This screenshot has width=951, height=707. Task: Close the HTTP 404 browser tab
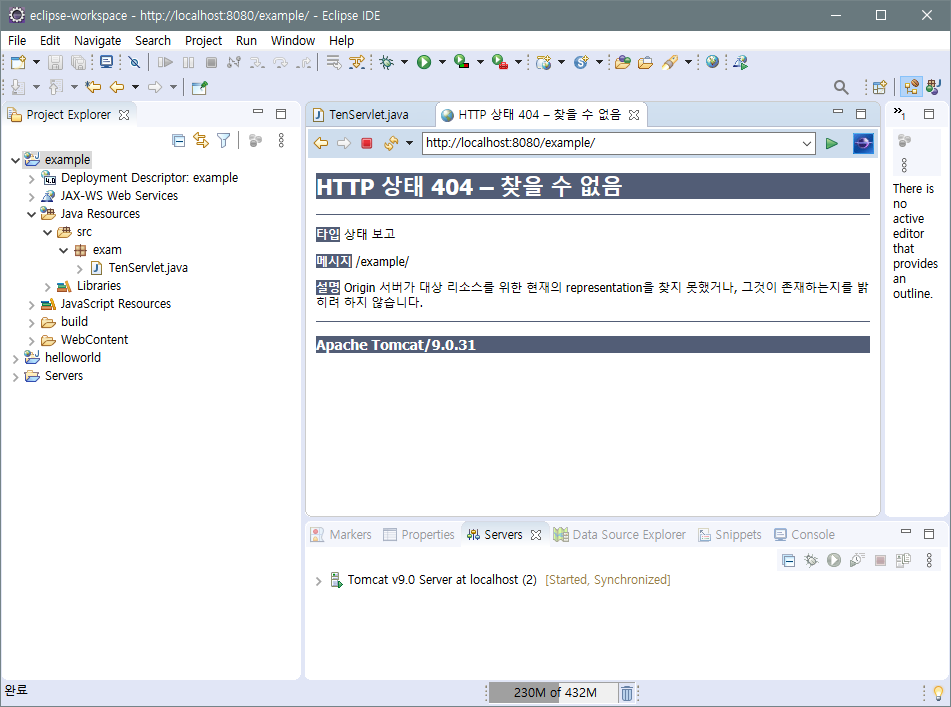634,115
